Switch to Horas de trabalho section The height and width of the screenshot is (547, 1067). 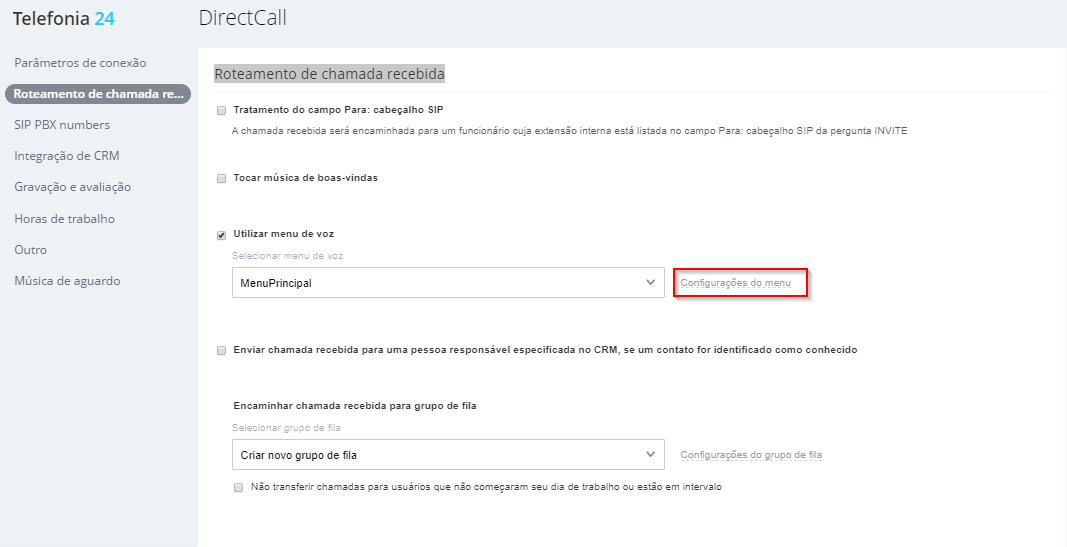65,218
